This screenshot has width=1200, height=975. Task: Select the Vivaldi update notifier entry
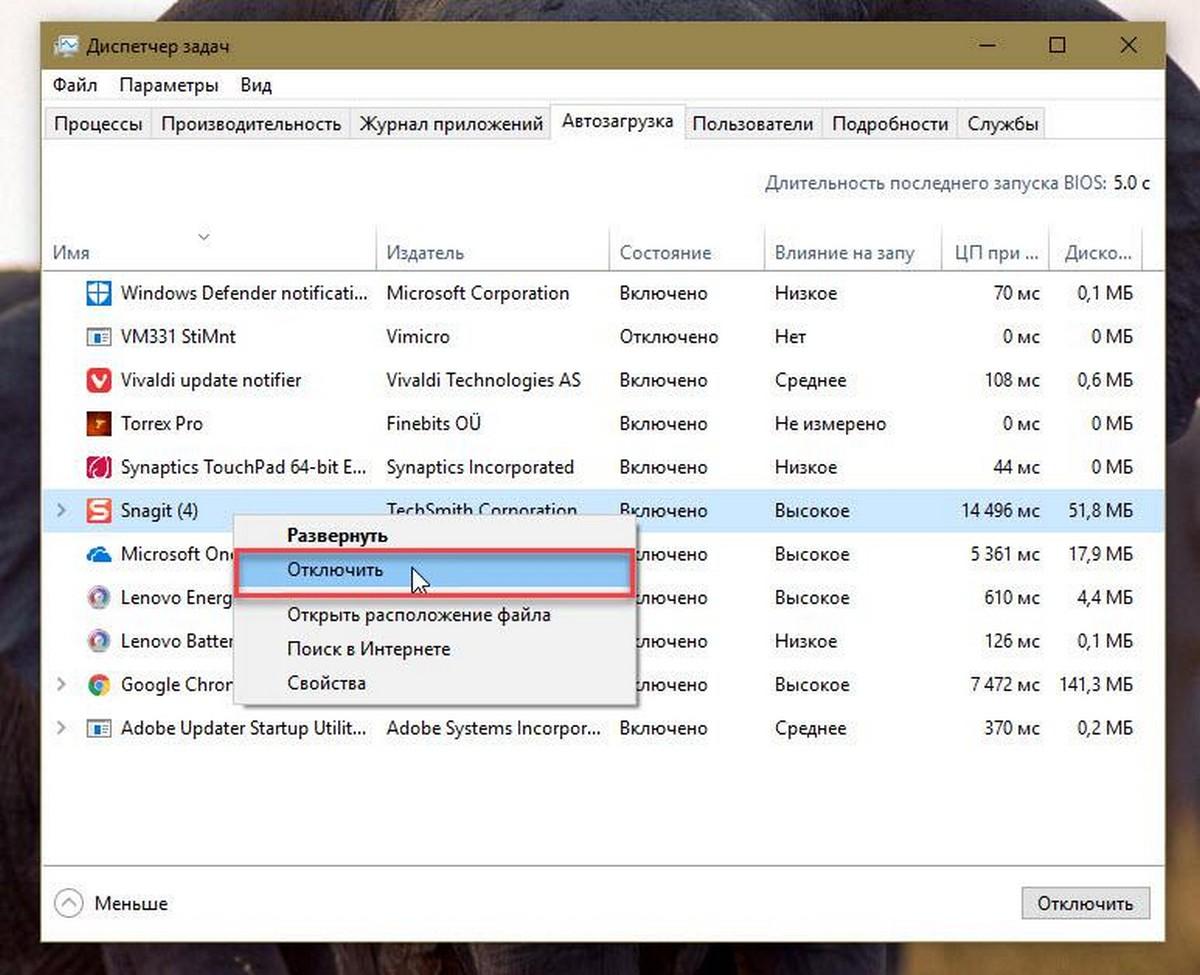[211, 380]
